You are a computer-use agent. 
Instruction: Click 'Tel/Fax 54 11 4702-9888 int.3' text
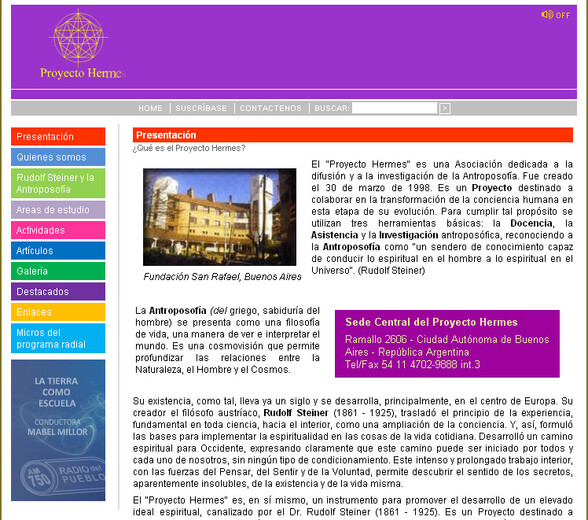412,365
